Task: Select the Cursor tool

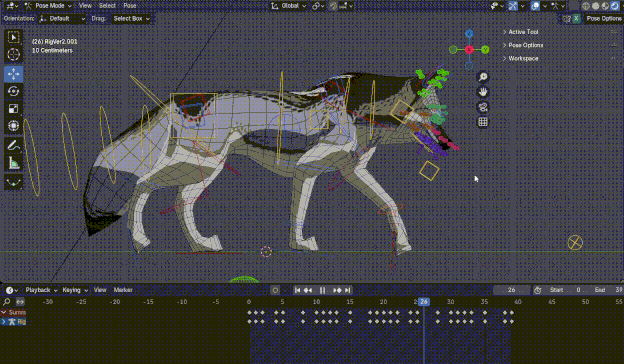Action: tap(14, 54)
